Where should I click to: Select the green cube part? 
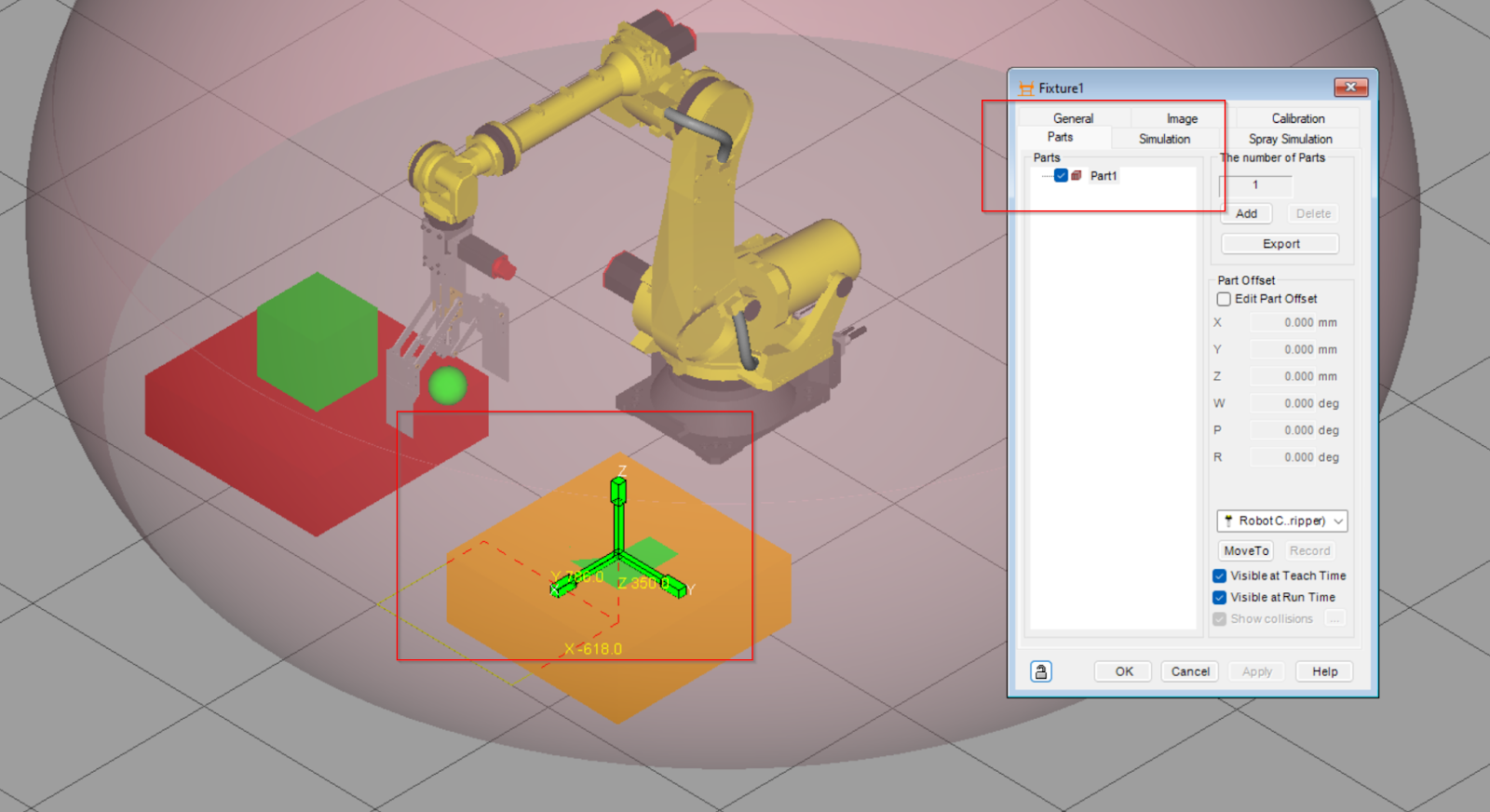318,342
